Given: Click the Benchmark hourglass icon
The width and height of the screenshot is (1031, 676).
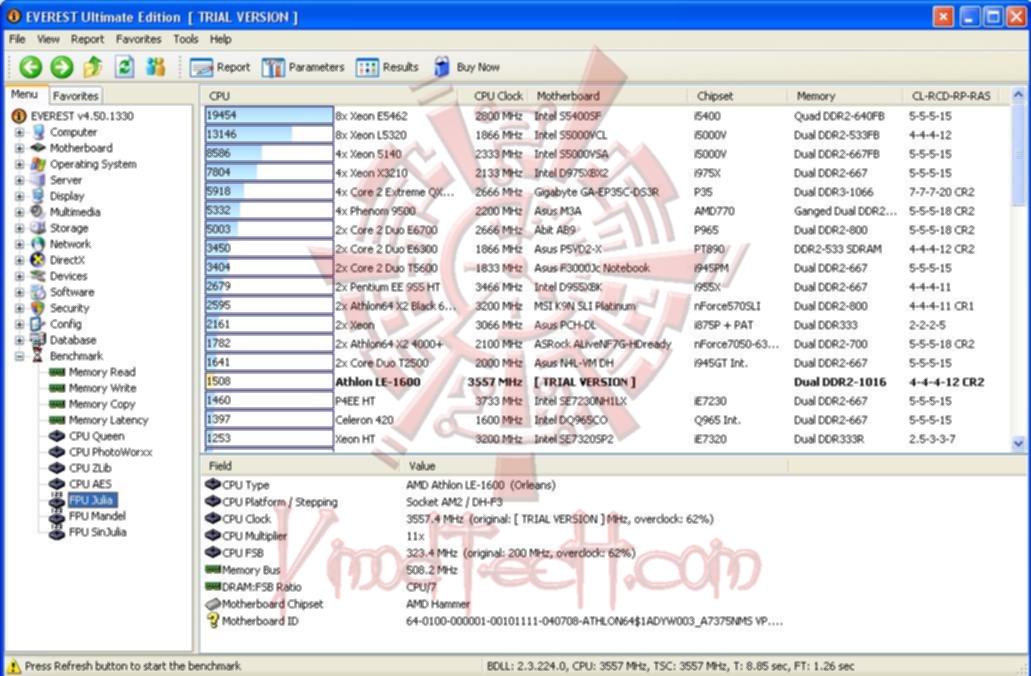Looking at the screenshot, I should tap(38, 356).
